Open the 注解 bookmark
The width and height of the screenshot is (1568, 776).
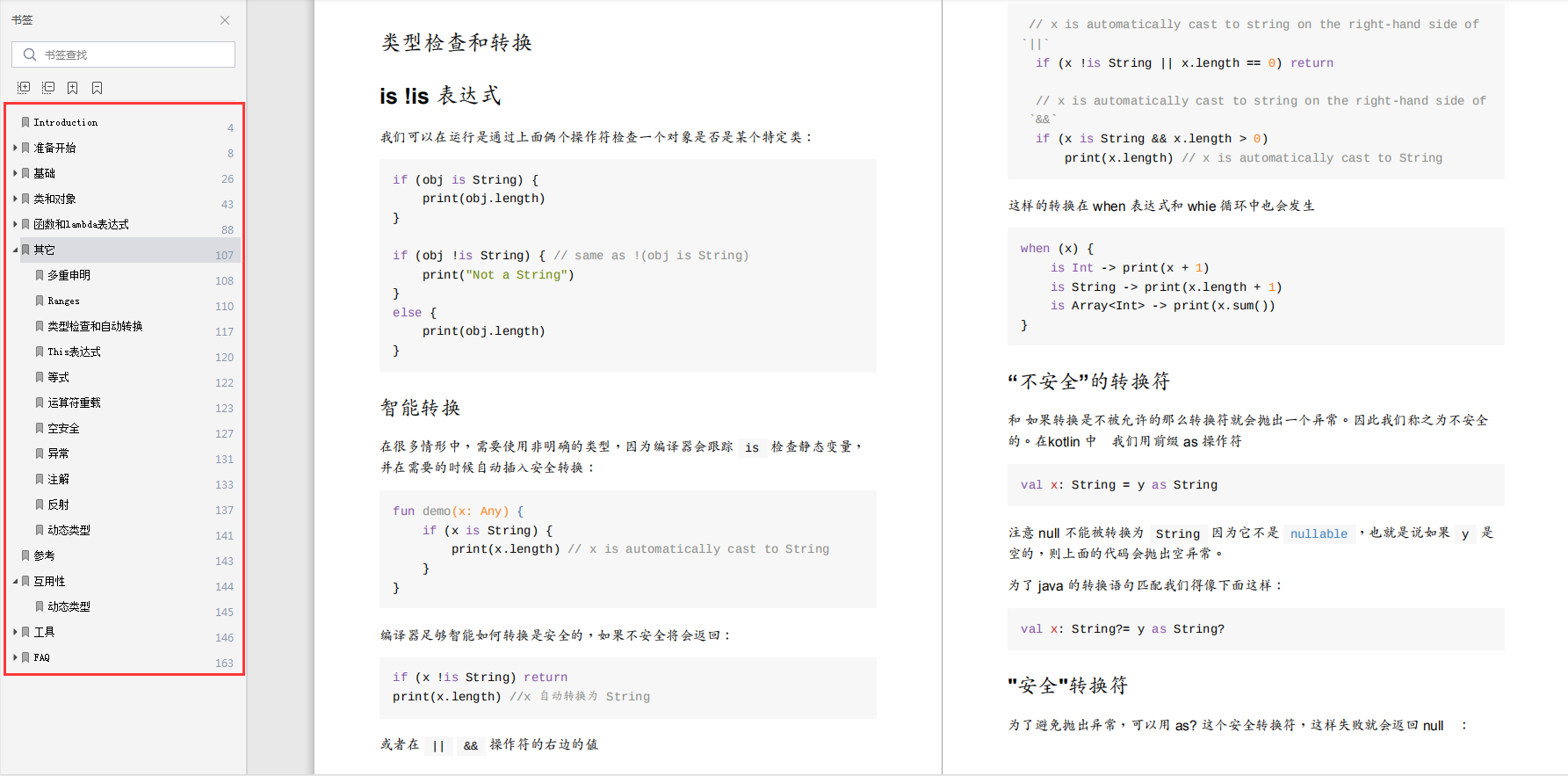pyautogui.click(x=58, y=479)
